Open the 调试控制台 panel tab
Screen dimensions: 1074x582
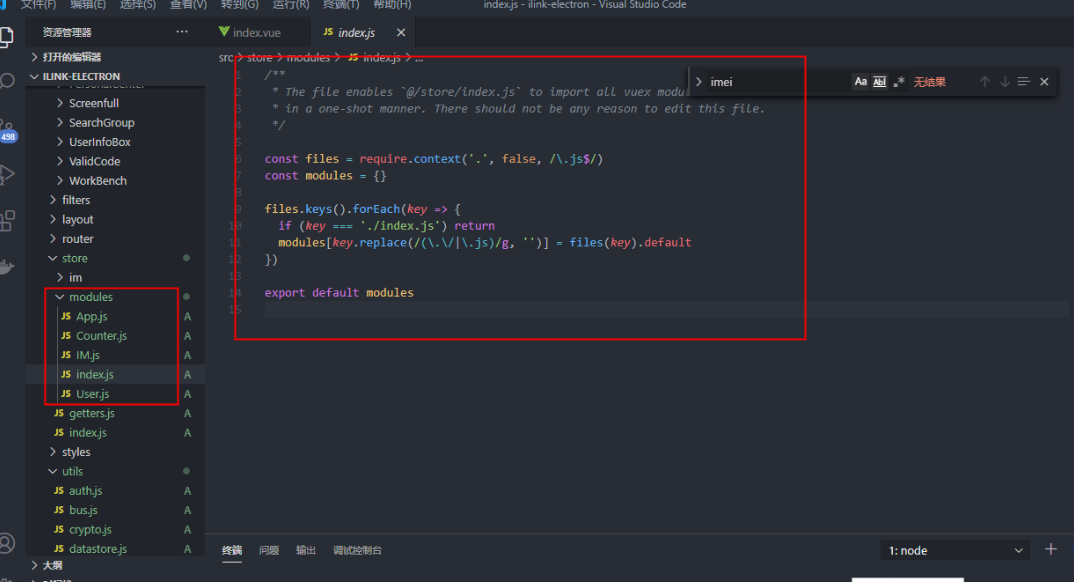(x=358, y=550)
